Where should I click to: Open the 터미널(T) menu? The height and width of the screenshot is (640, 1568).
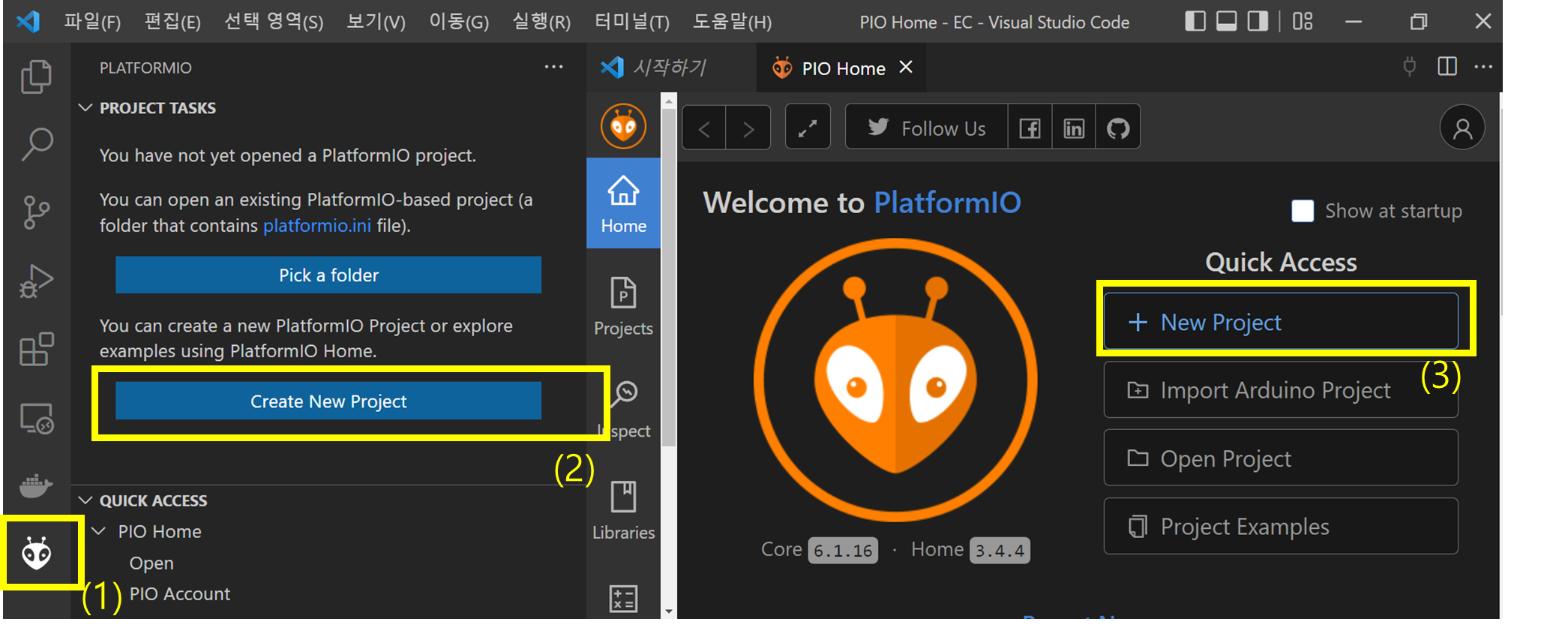pyautogui.click(x=631, y=22)
